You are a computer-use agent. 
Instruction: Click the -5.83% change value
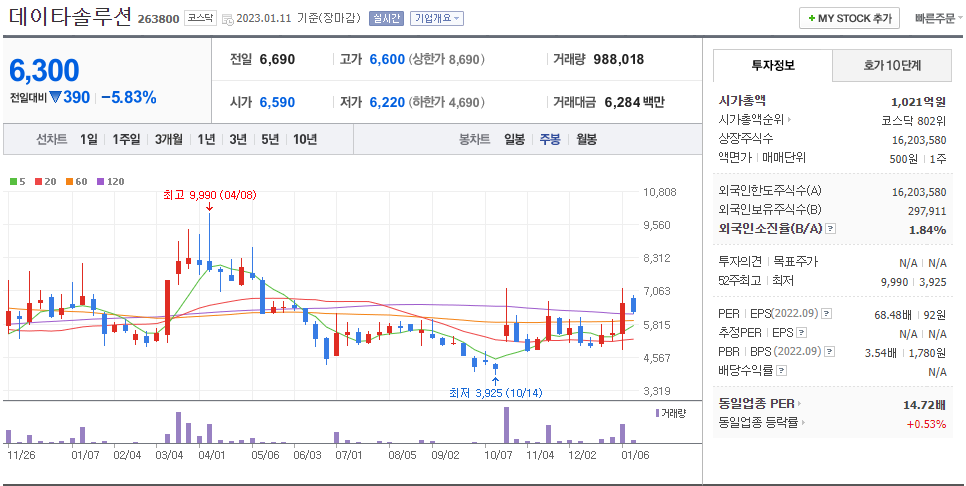pos(129,97)
